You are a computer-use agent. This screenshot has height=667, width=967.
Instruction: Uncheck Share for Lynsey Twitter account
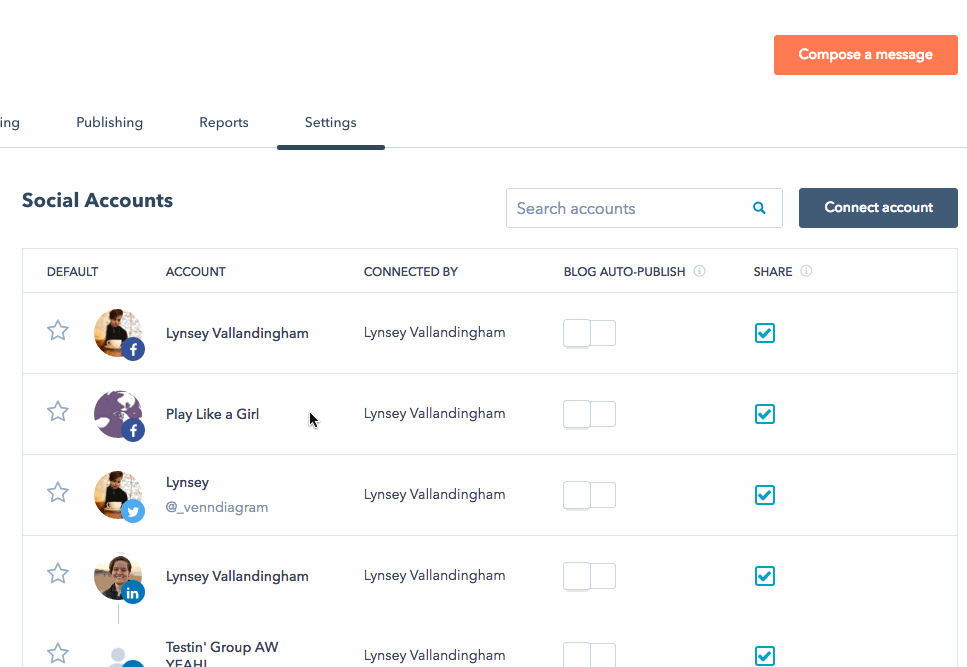pos(765,495)
